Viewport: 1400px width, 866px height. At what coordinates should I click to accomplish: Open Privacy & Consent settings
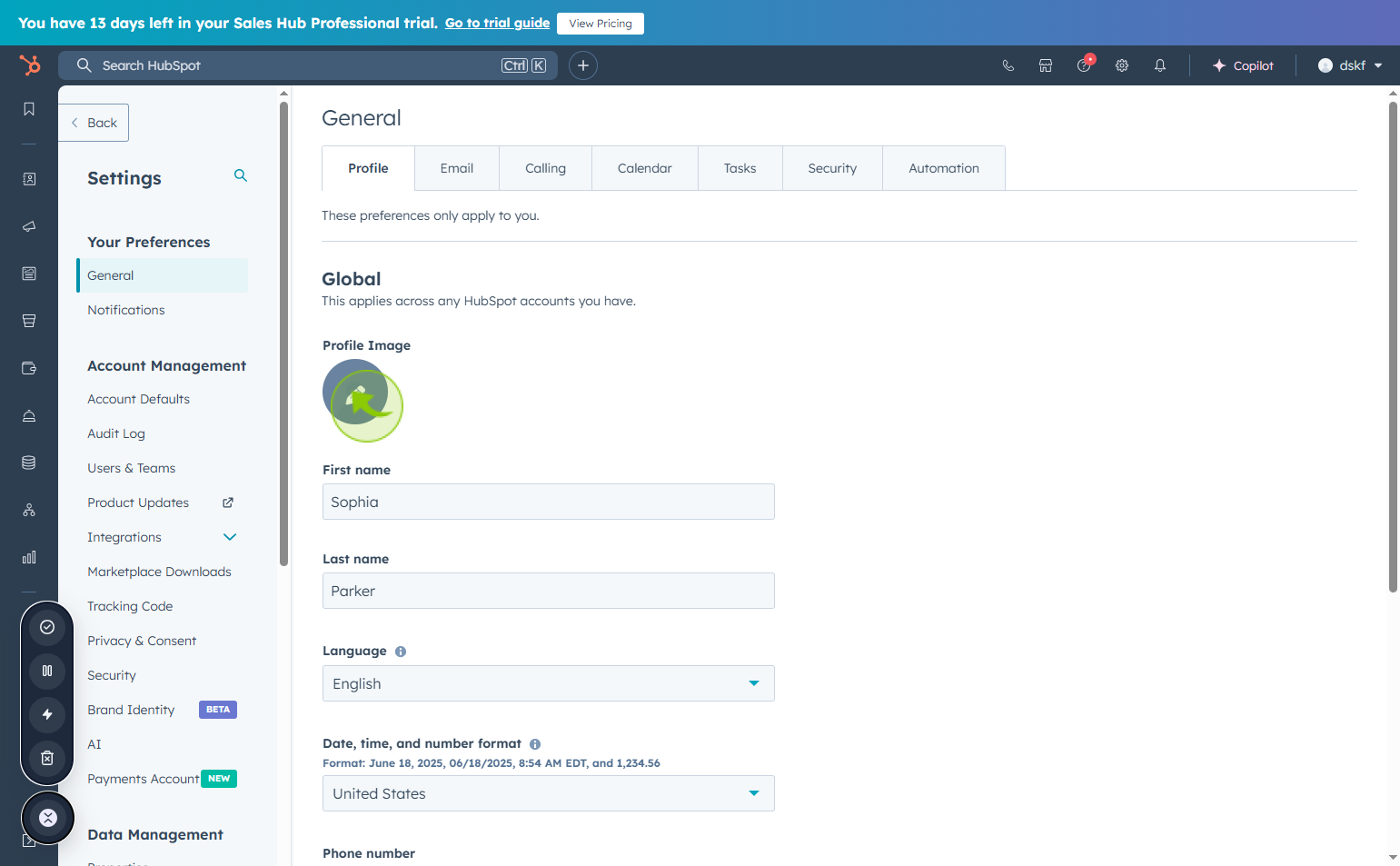(142, 641)
